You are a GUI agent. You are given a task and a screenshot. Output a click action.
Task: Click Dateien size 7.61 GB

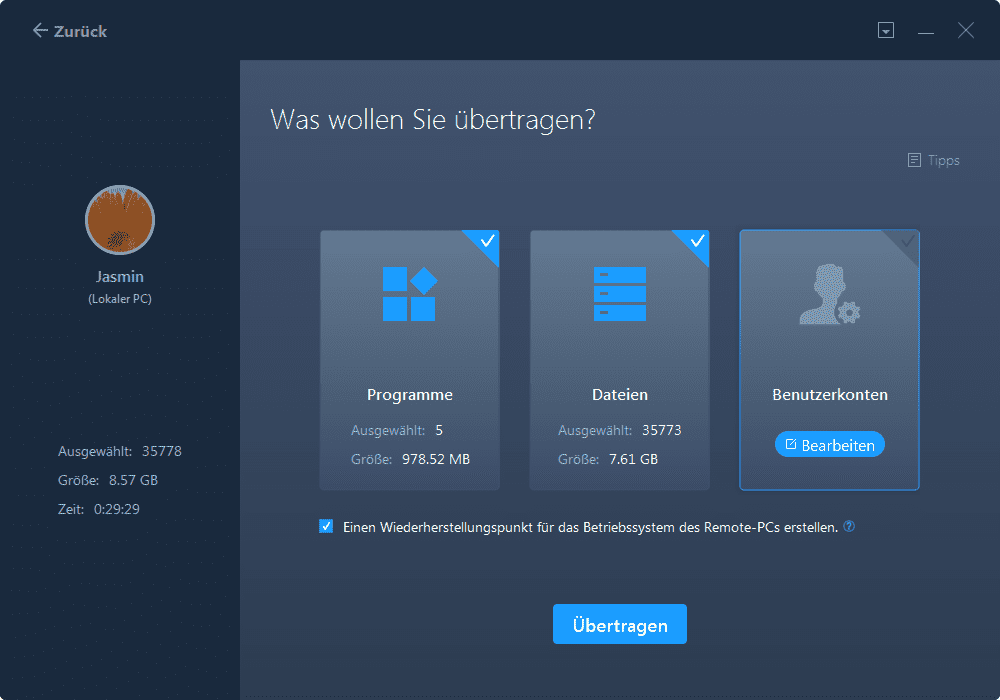[x=633, y=459]
